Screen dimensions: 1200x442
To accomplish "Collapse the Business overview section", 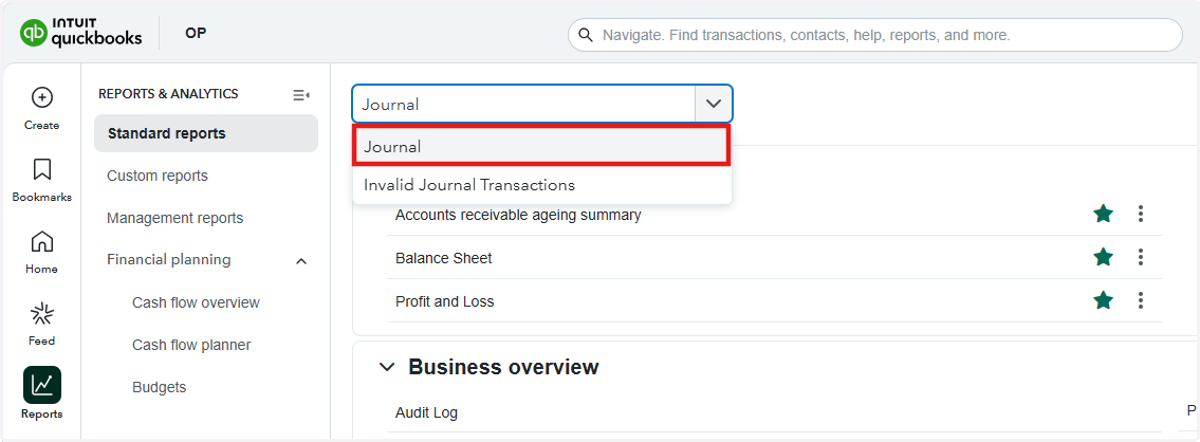I will pos(387,368).
